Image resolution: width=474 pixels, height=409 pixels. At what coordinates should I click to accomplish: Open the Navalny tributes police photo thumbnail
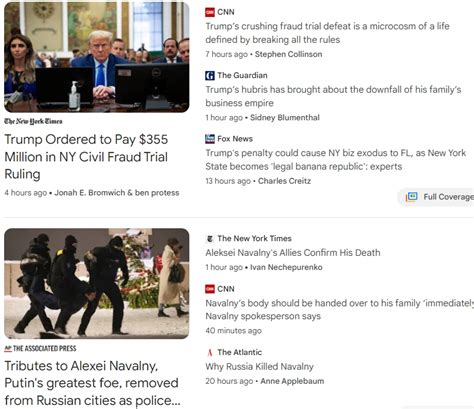(x=97, y=284)
